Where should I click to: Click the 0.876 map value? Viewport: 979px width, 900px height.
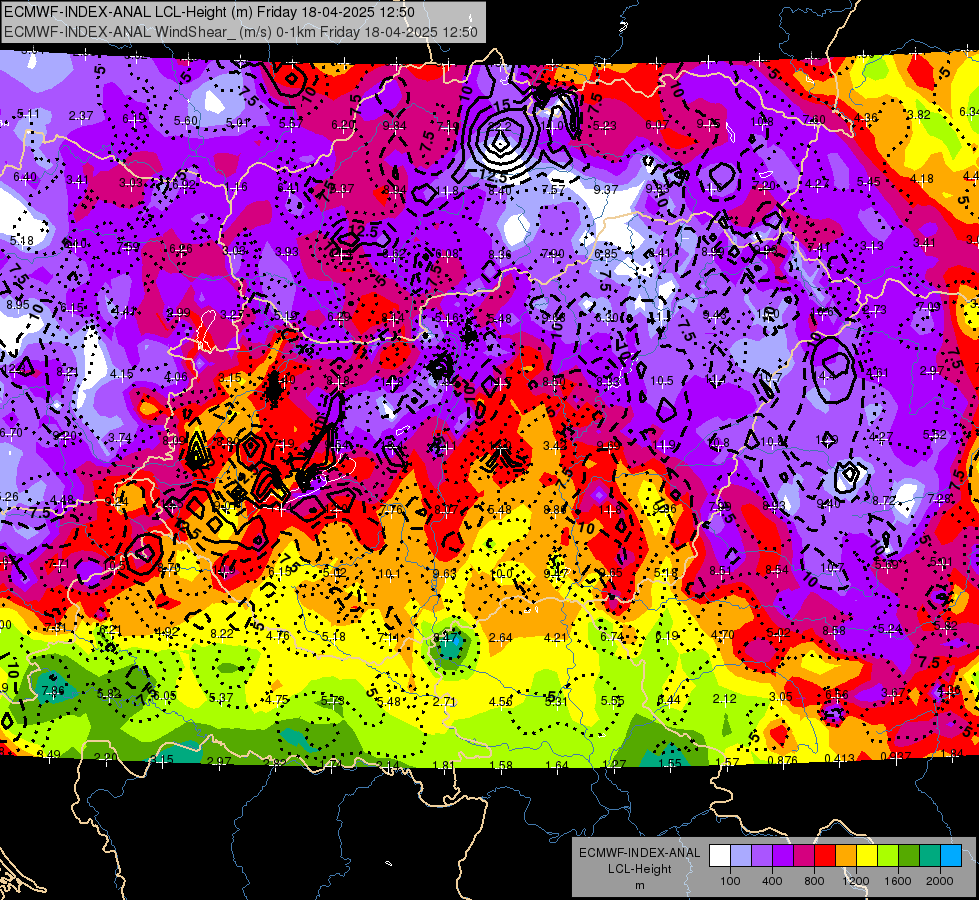[x=782, y=760]
